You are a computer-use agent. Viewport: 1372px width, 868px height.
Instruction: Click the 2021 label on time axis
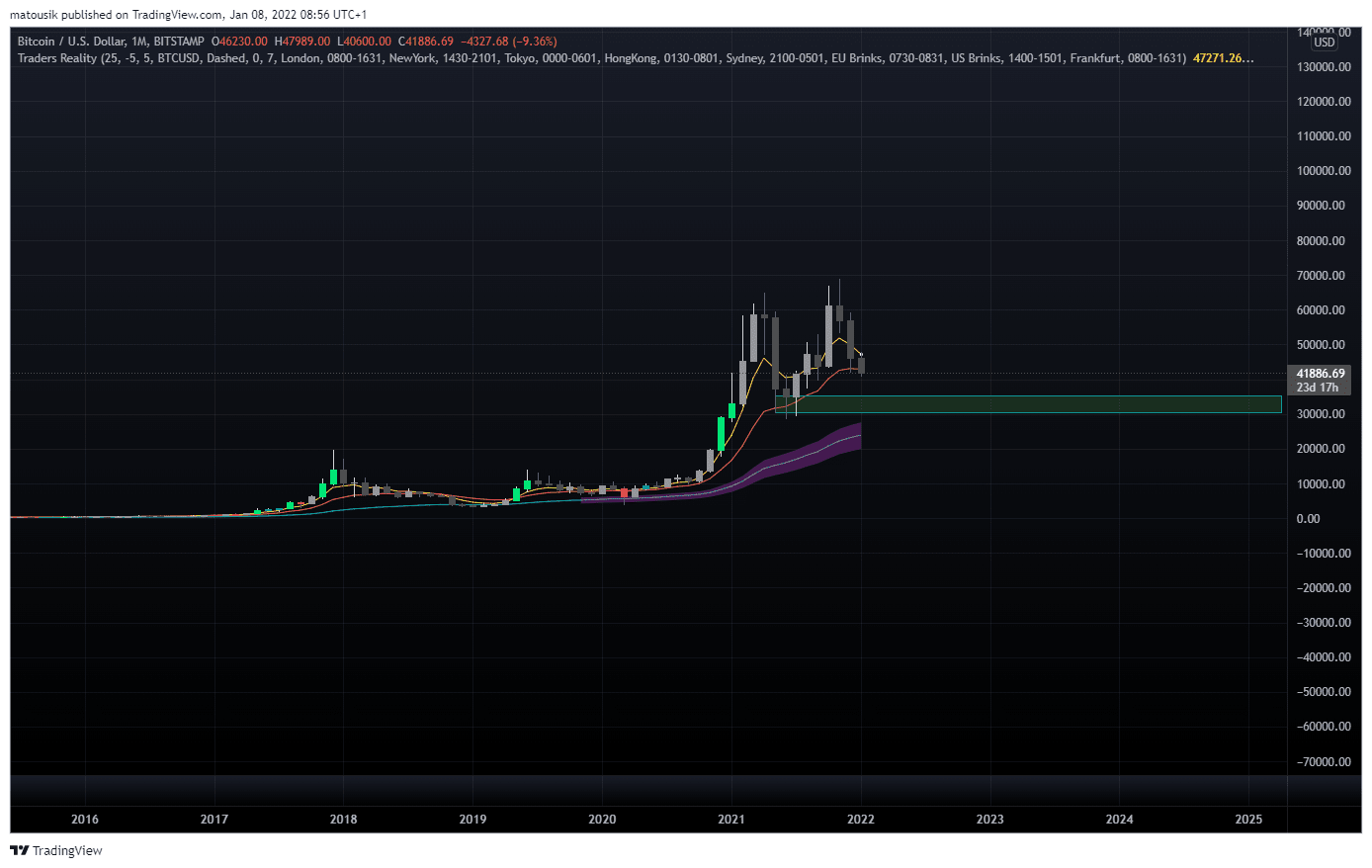(731, 820)
